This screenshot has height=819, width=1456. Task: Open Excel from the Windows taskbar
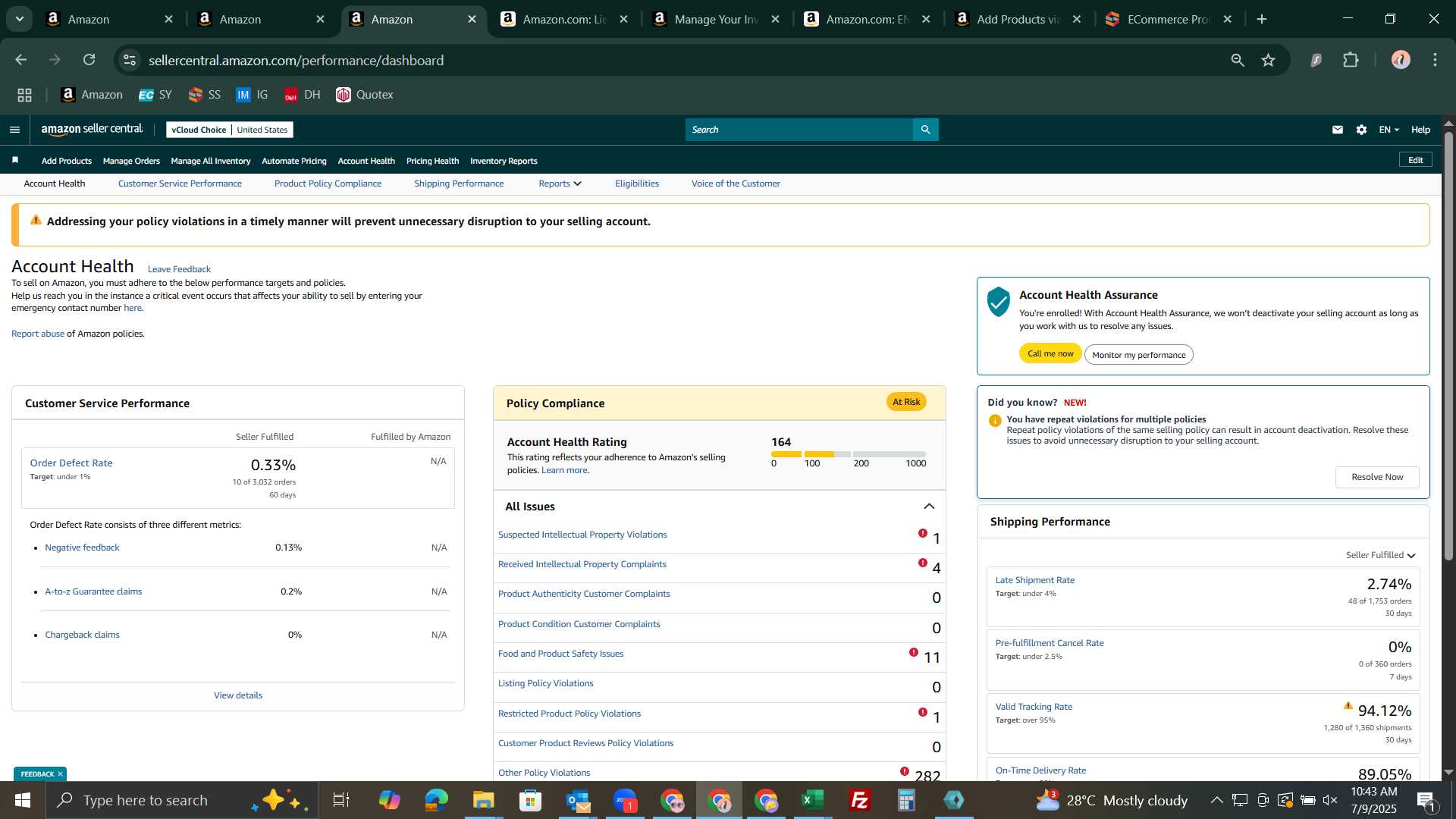click(812, 800)
